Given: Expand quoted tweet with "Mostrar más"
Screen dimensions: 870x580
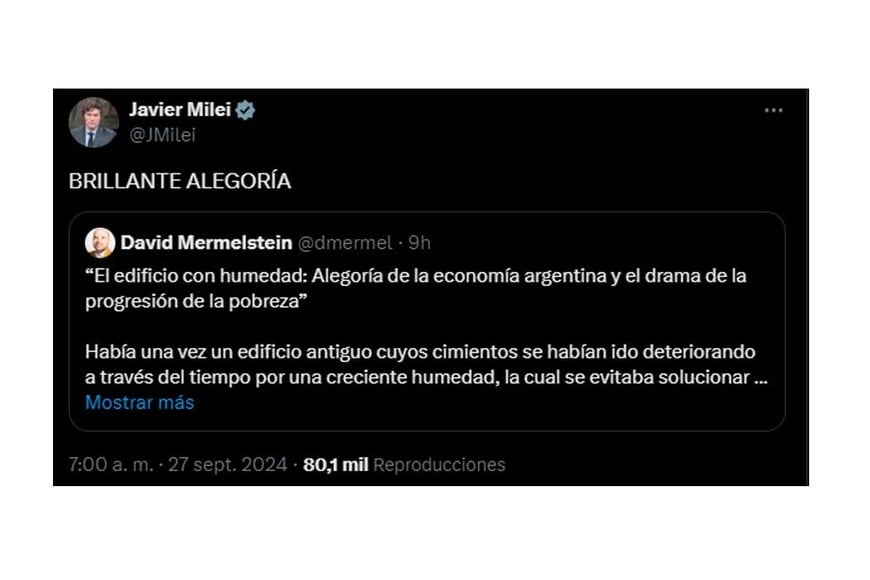Looking at the screenshot, I should [139, 402].
